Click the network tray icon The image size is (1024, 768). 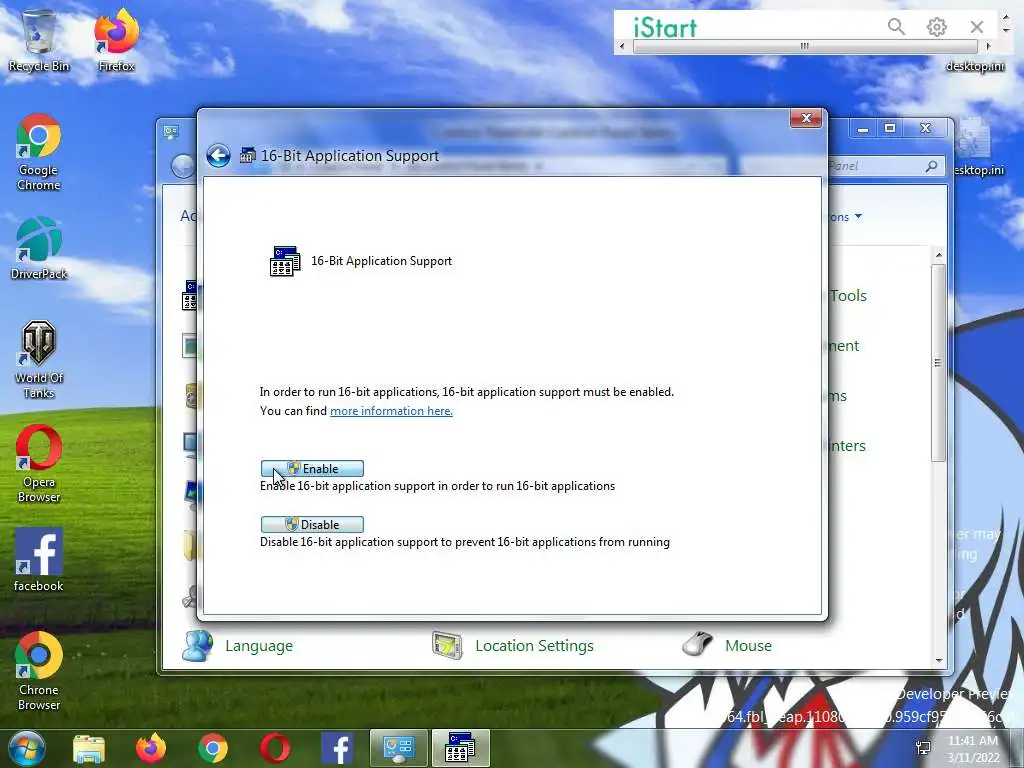tap(923, 748)
